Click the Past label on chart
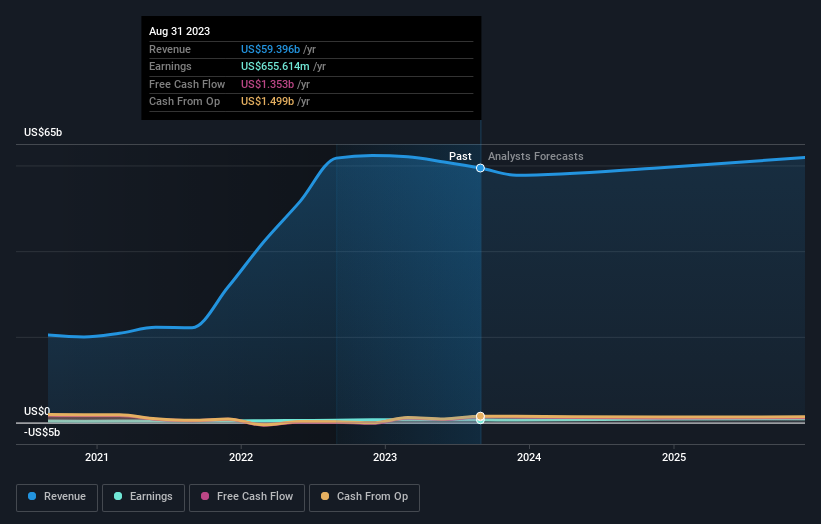821x524 pixels. pyautogui.click(x=460, y=156)
